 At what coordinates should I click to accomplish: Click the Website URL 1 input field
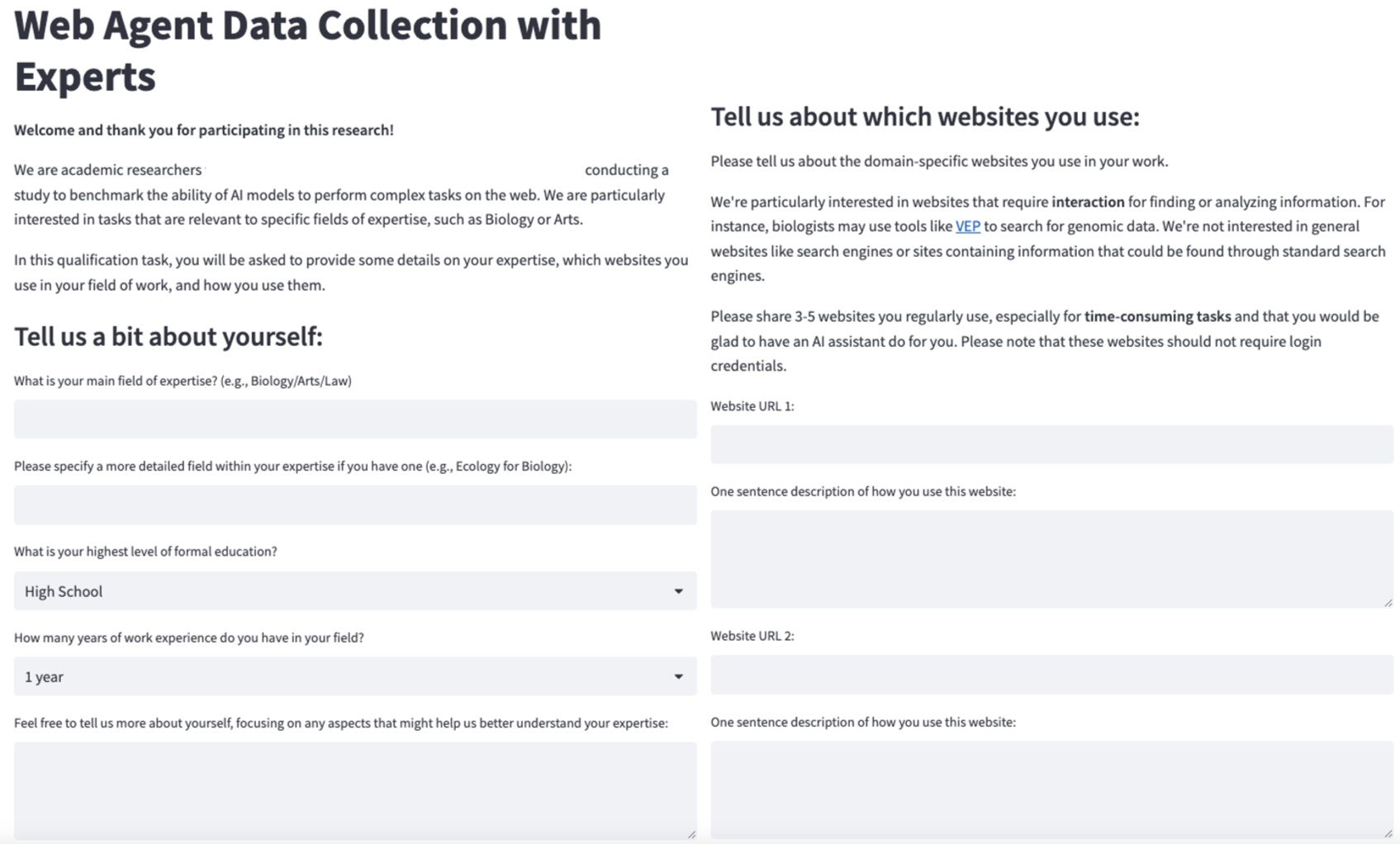point(1051,444)
